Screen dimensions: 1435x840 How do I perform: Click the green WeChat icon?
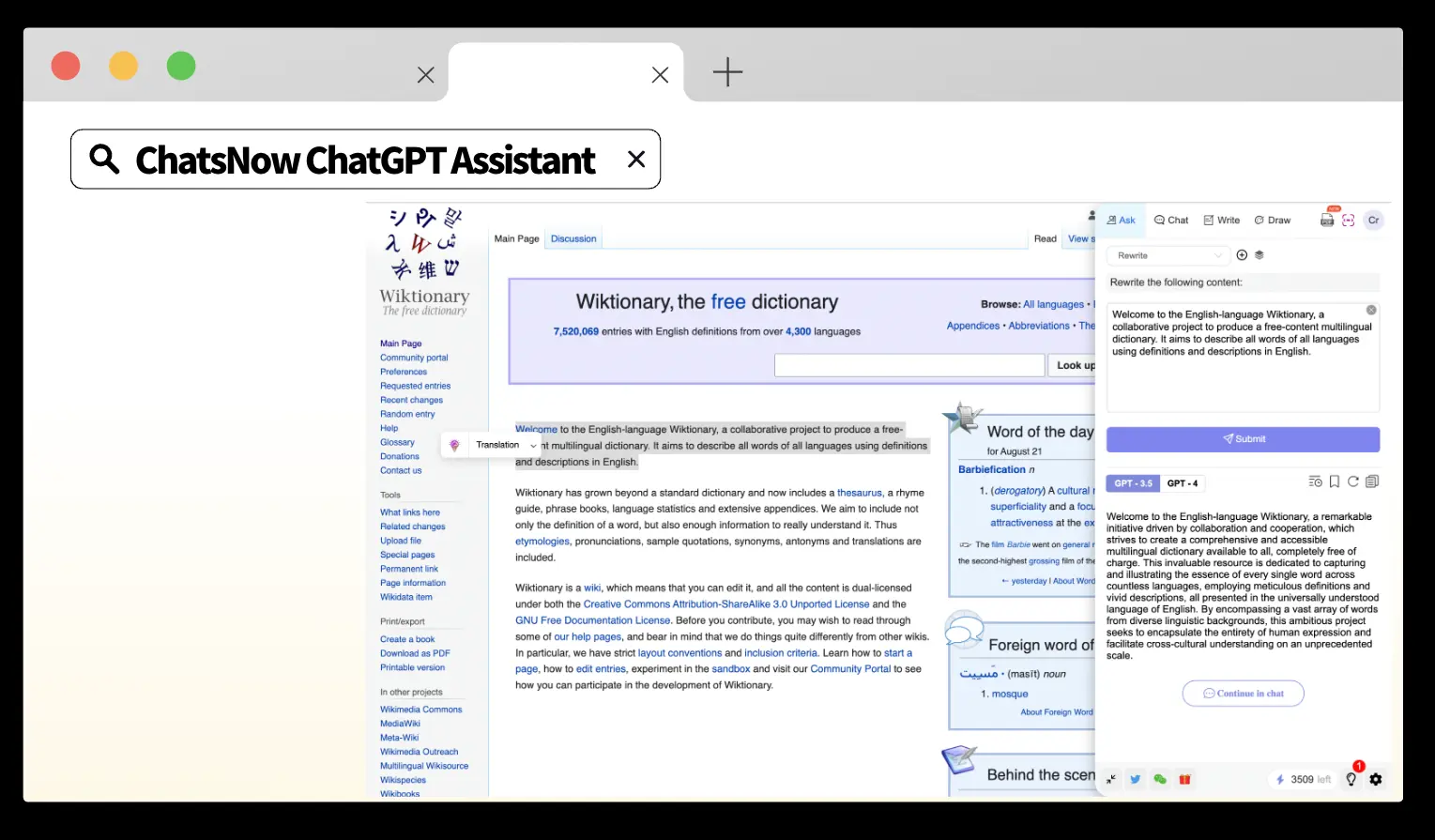click(1160, 779)
